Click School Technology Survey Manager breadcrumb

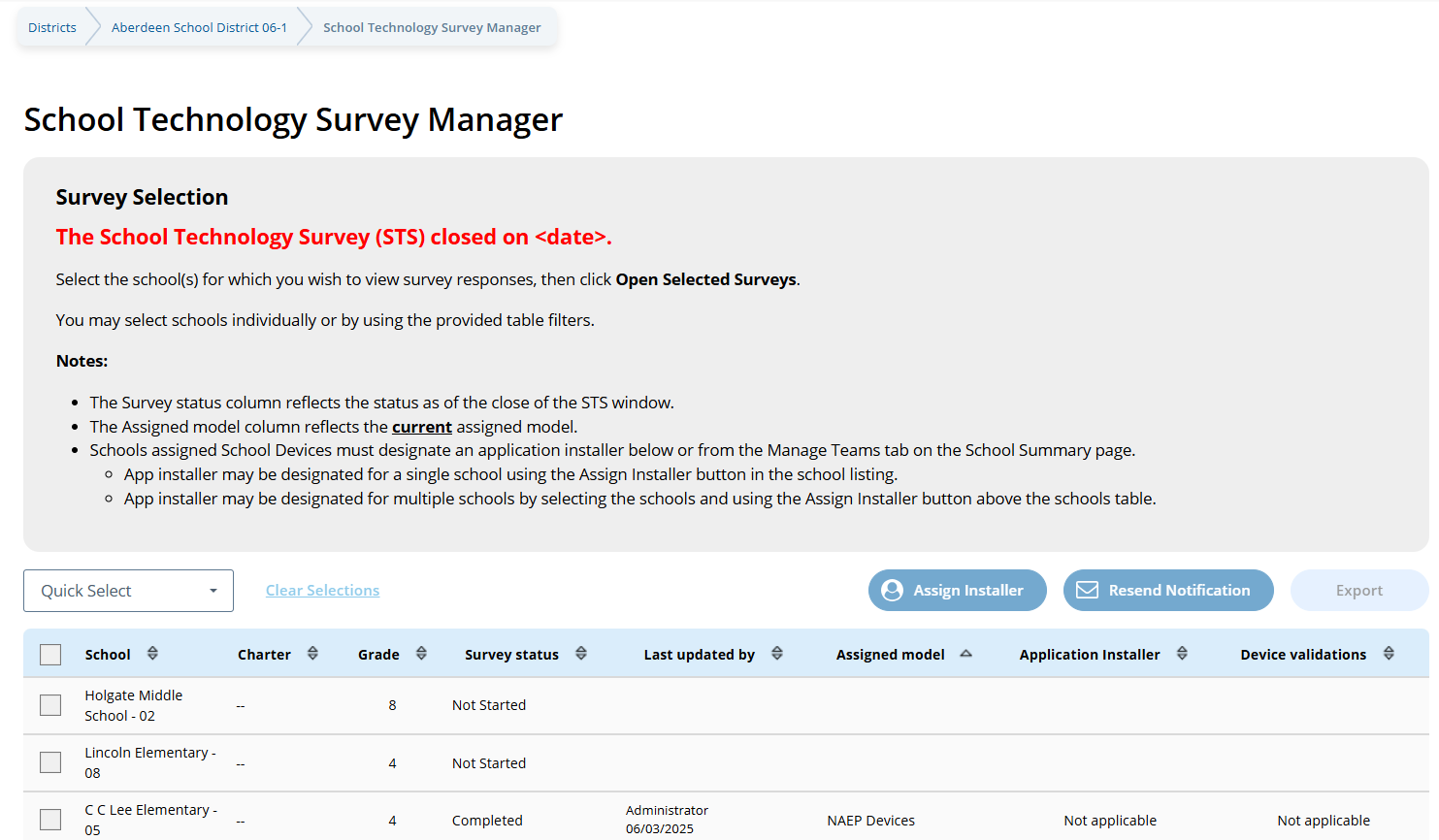432,27
